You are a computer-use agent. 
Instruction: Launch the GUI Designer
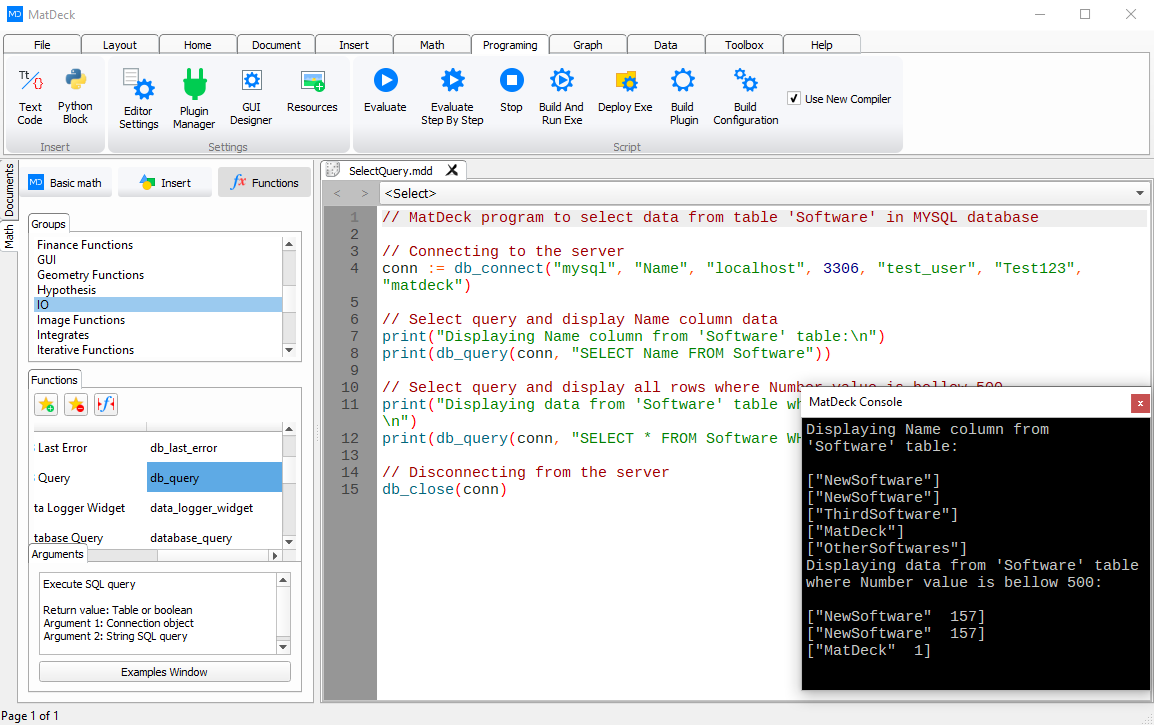(251, 97)
